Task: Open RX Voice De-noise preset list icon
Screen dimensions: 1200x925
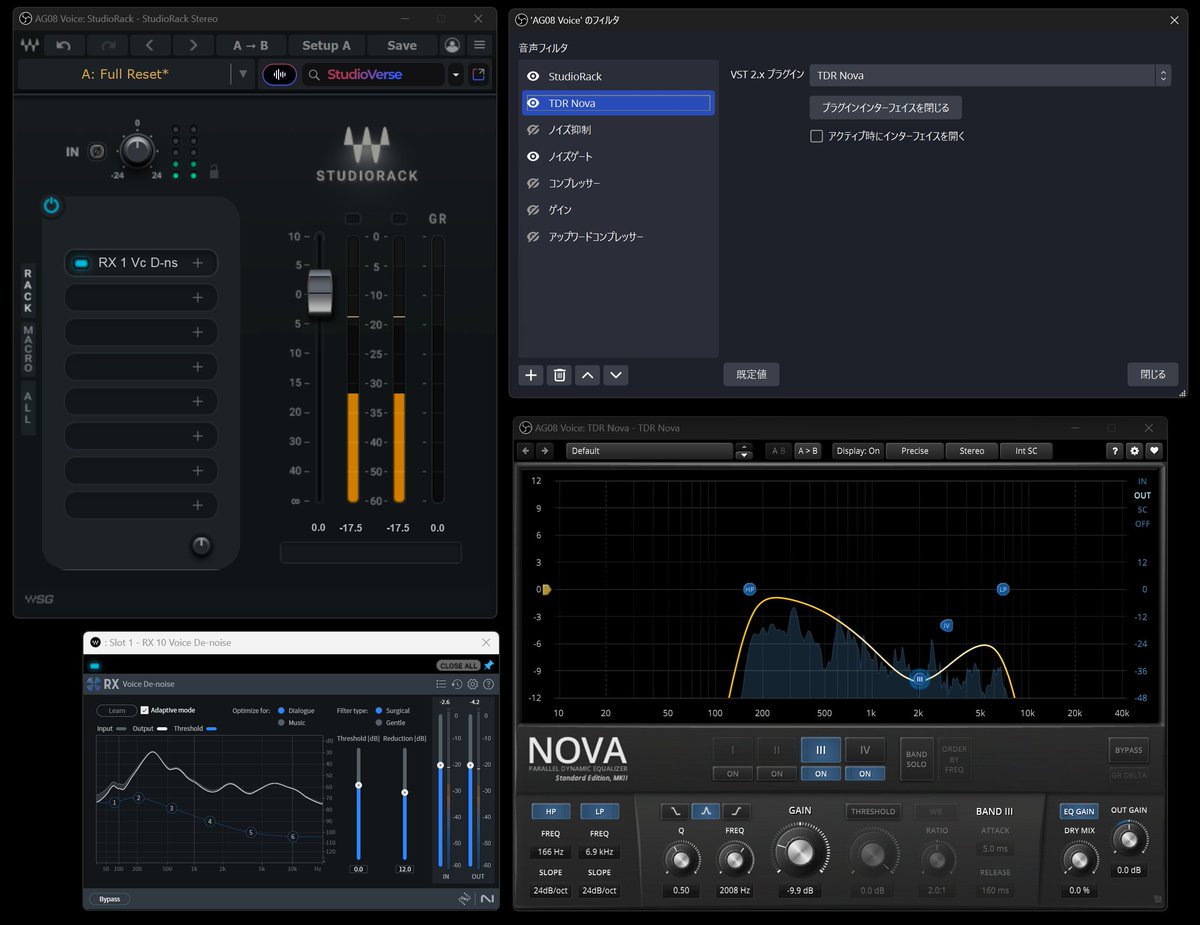Action: 441,684
